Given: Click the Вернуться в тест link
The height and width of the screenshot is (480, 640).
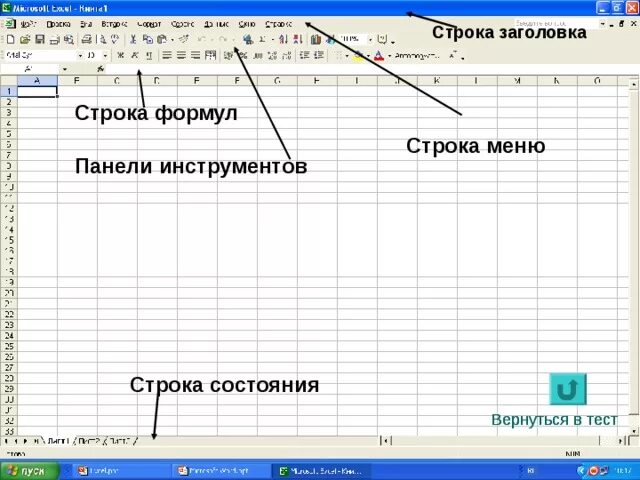Looking at the screenshot, I should point(554,420).
